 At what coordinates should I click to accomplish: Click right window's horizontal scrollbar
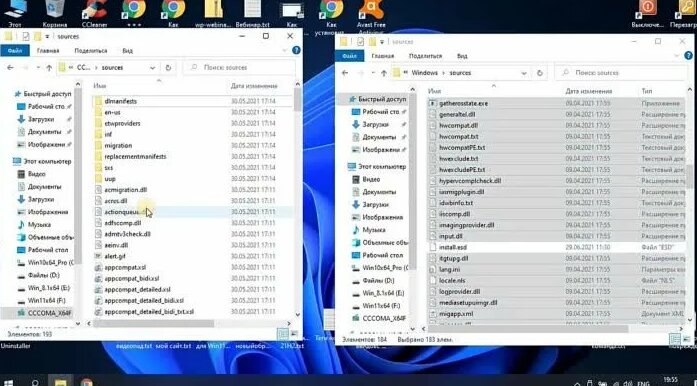(x=529, y=329)
